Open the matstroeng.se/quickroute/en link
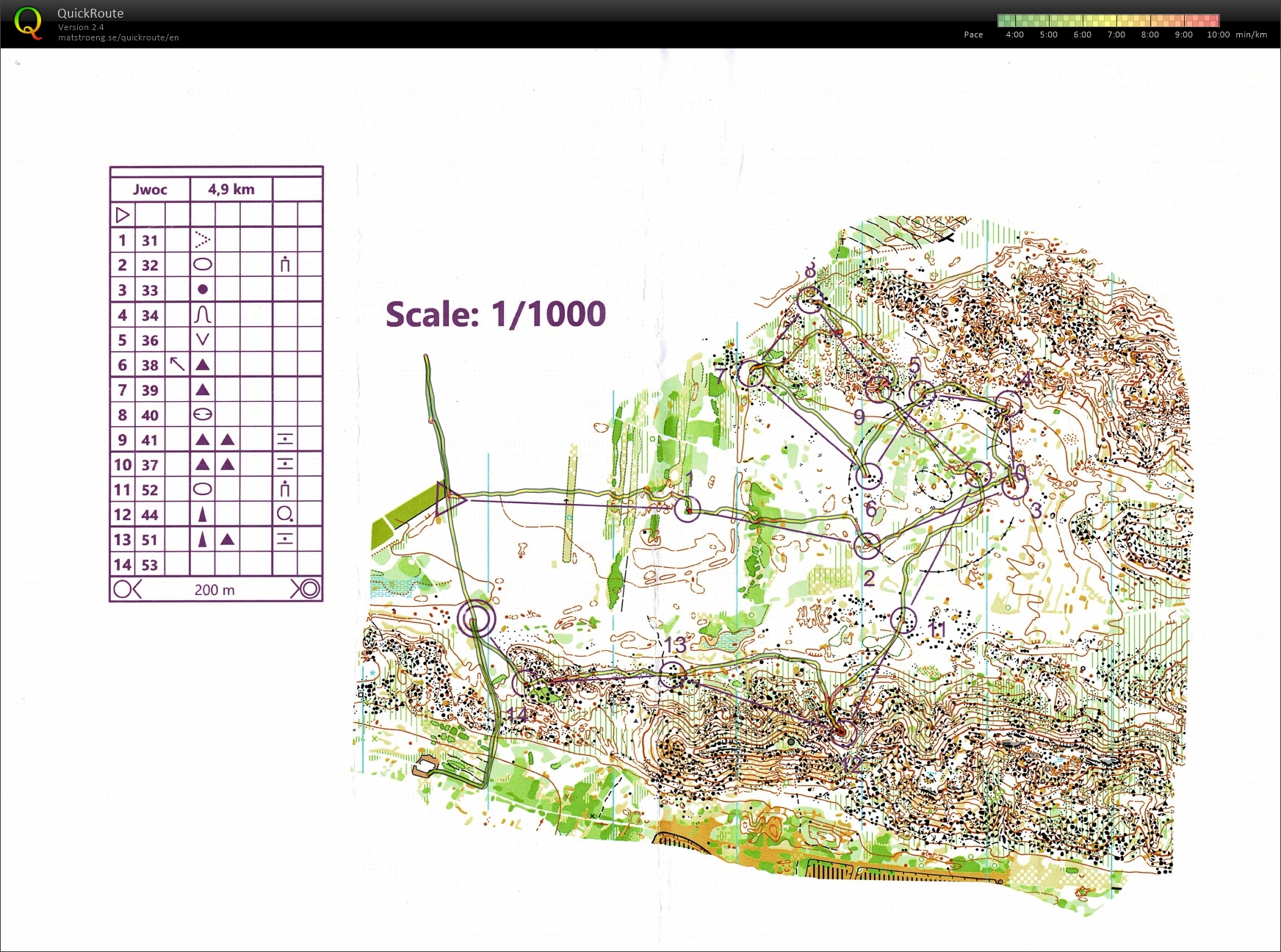Screen dimensions: 1281x952 pyautogui.click(x=118, y=37)
